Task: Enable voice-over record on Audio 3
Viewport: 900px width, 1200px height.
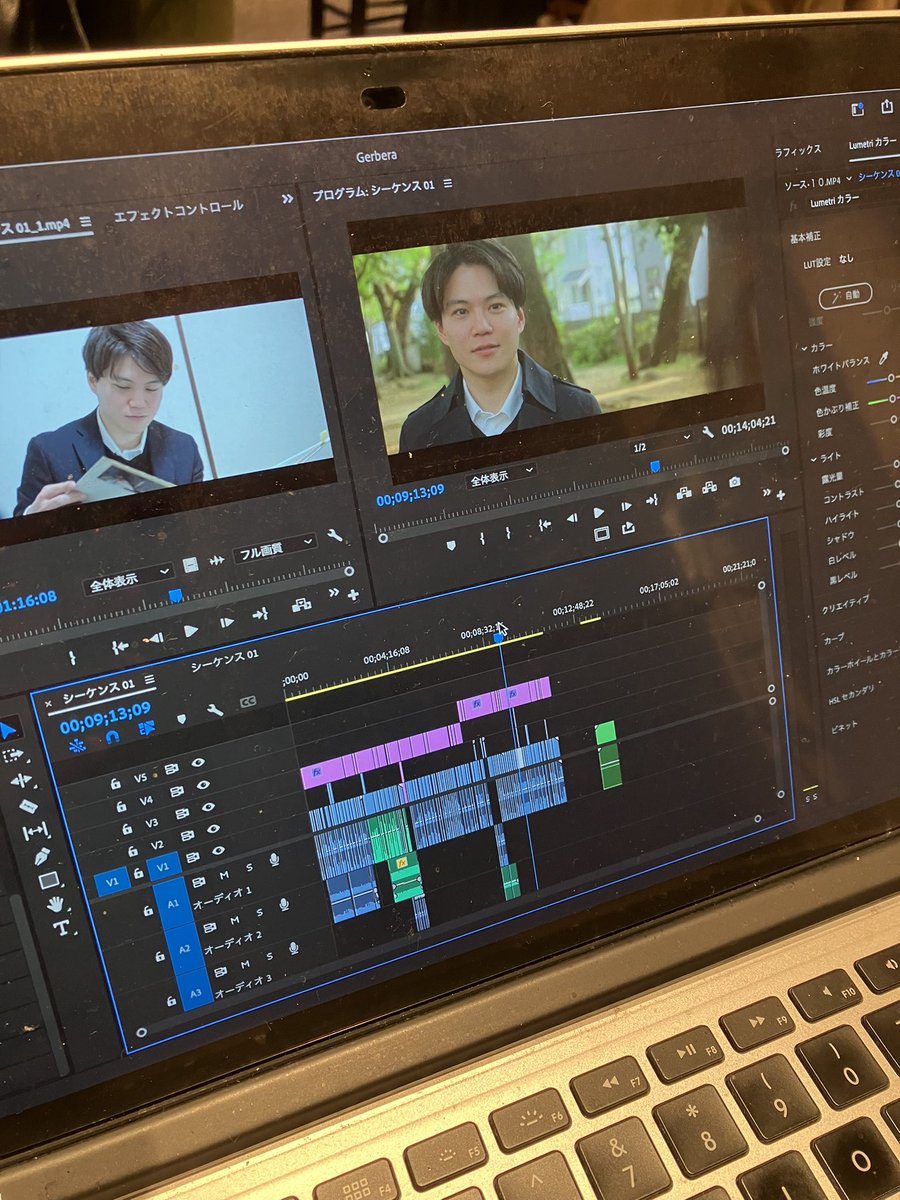Action: 293,947
